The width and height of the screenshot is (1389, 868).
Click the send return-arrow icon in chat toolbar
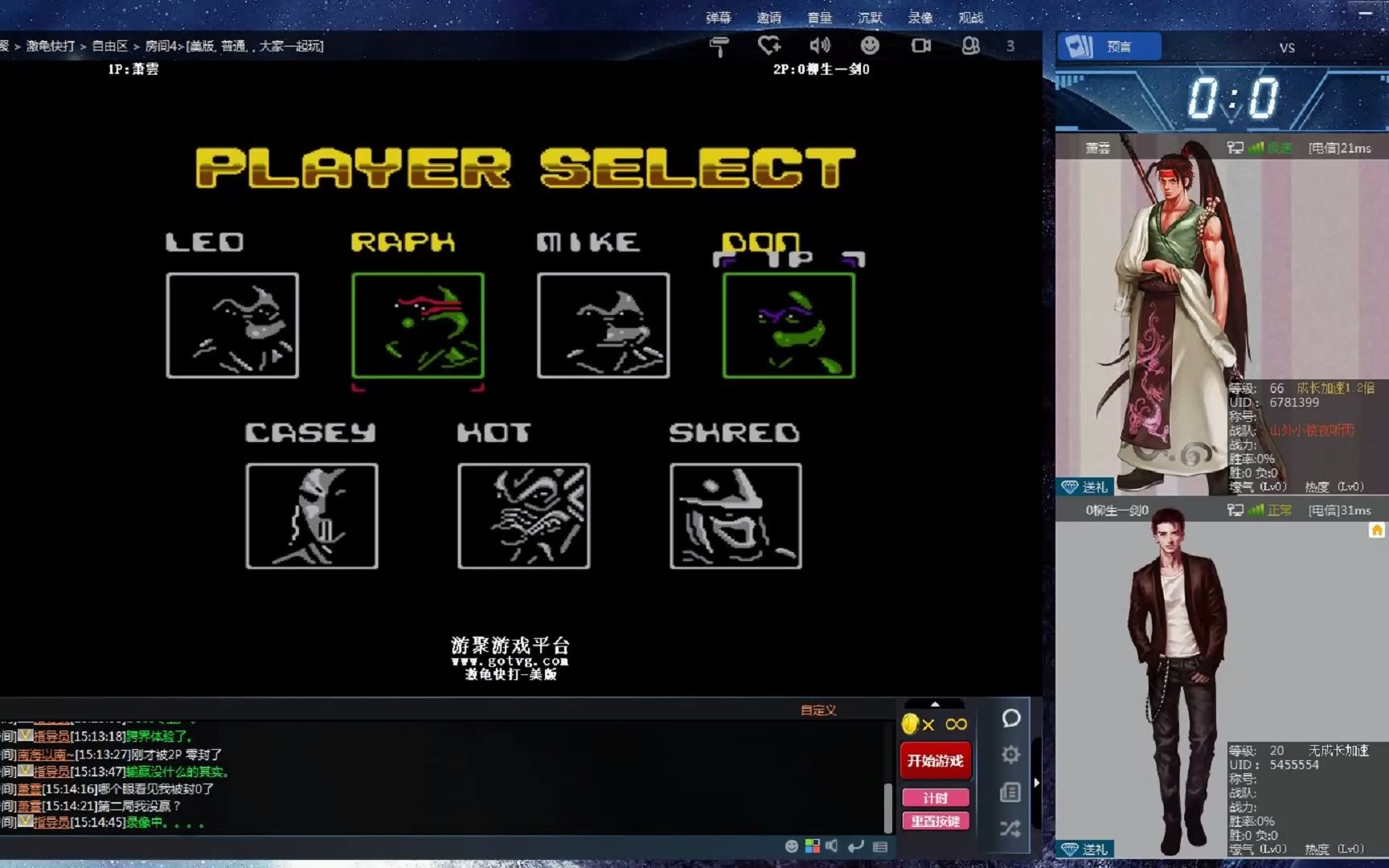click(x=856, y=846)
